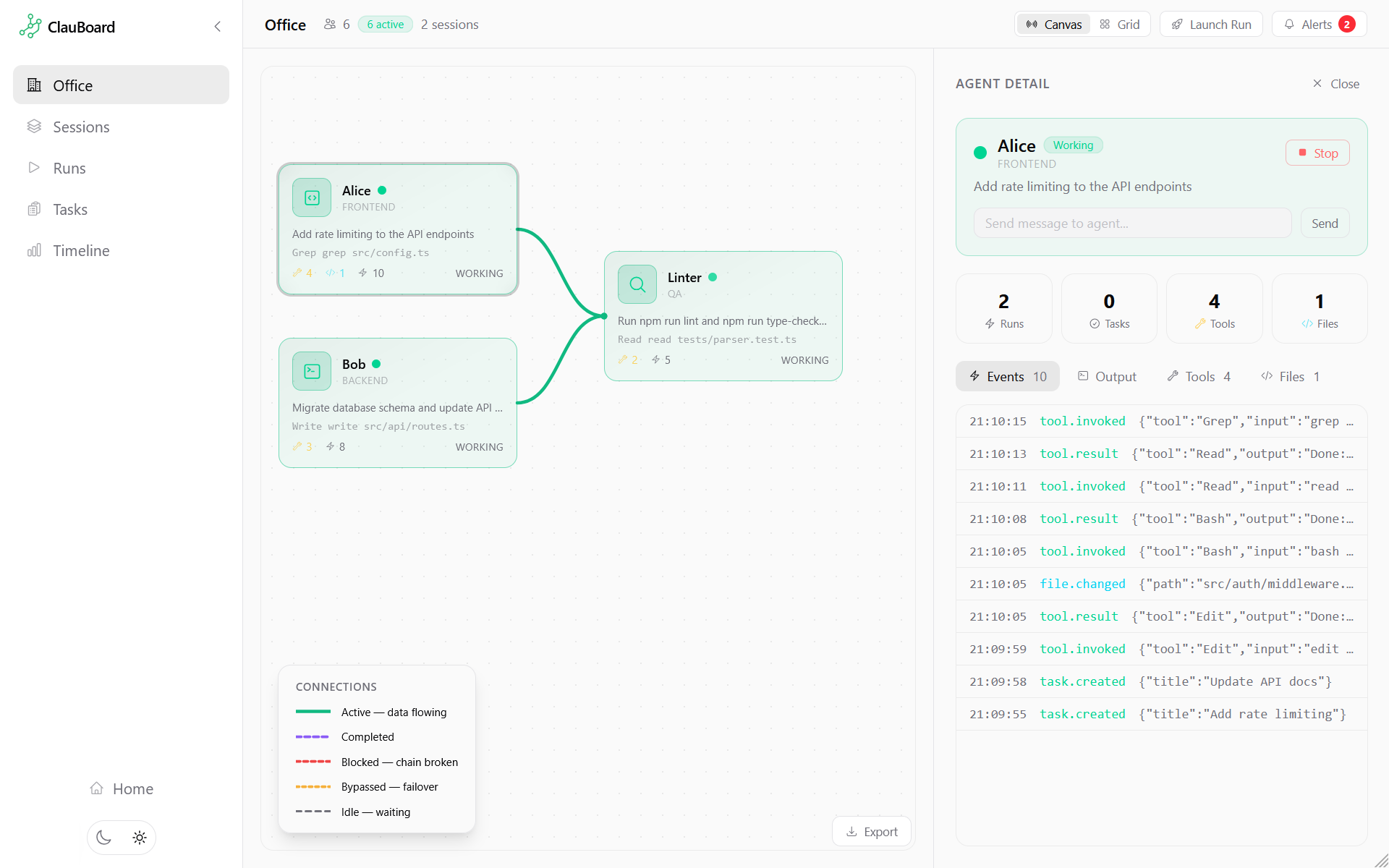Open the Files tab
The image size is (1389, 868).
(1290, 376)
